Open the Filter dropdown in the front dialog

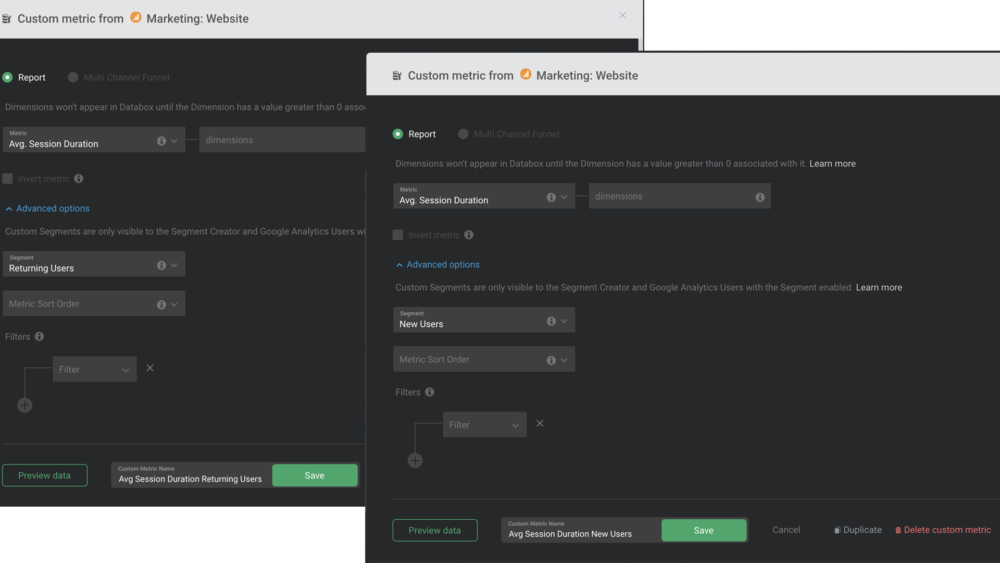pos(484,425)
